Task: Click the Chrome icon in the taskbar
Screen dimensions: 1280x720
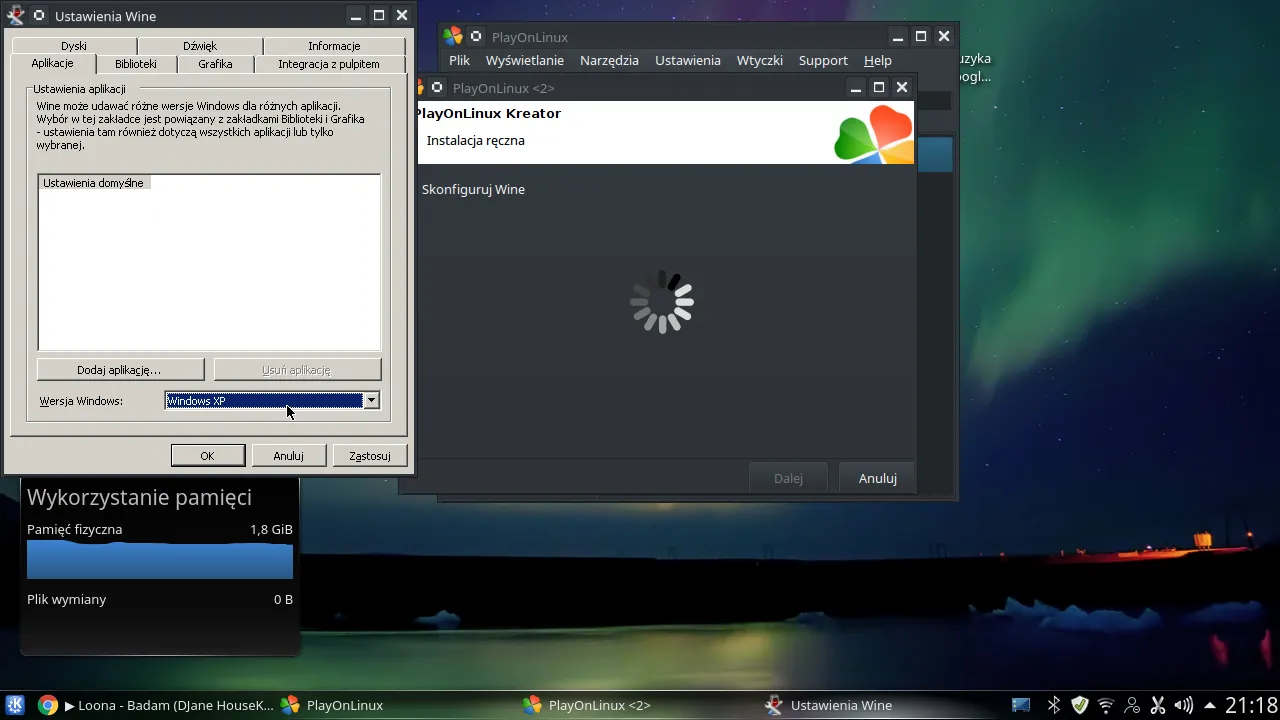Action: click(47, 705)
